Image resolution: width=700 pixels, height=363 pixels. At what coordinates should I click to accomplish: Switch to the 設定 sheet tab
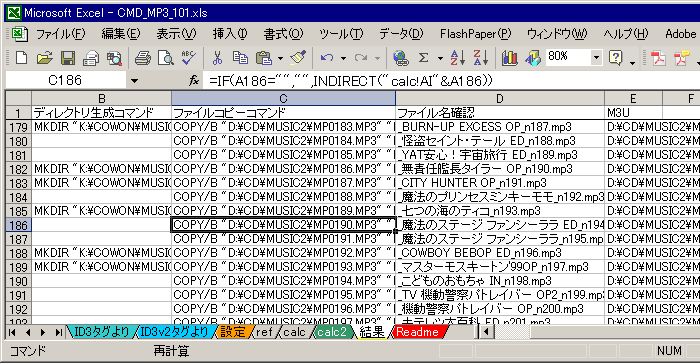coord(233,332)
